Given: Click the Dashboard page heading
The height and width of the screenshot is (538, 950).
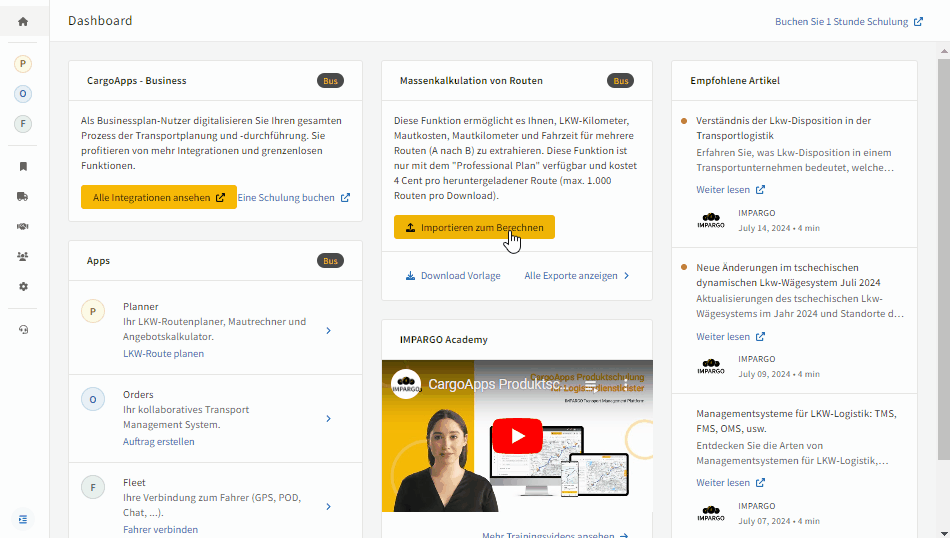Looking at the screenshot, I should [100, 21].
